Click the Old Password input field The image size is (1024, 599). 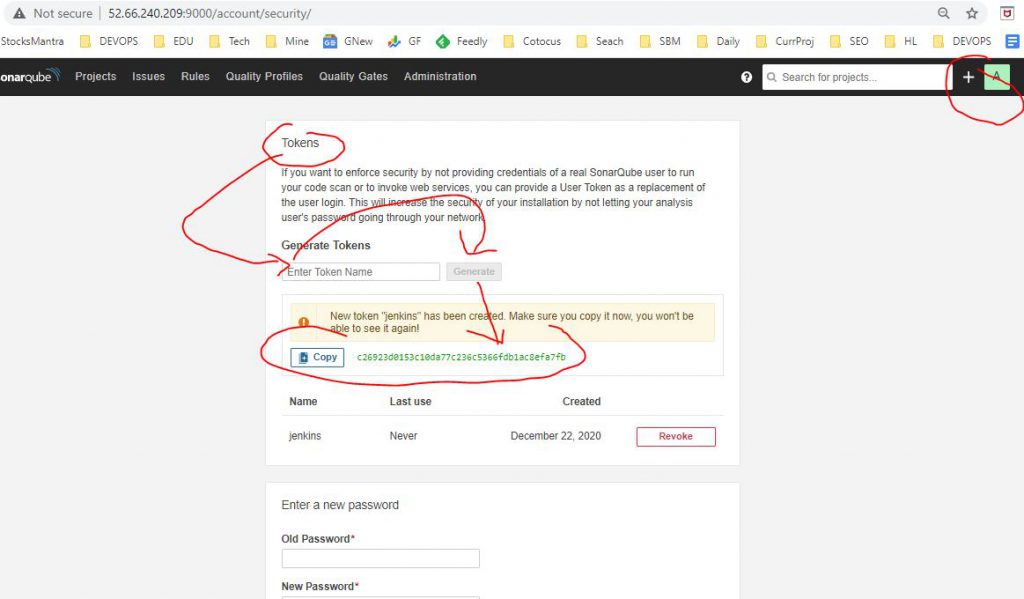380,558
